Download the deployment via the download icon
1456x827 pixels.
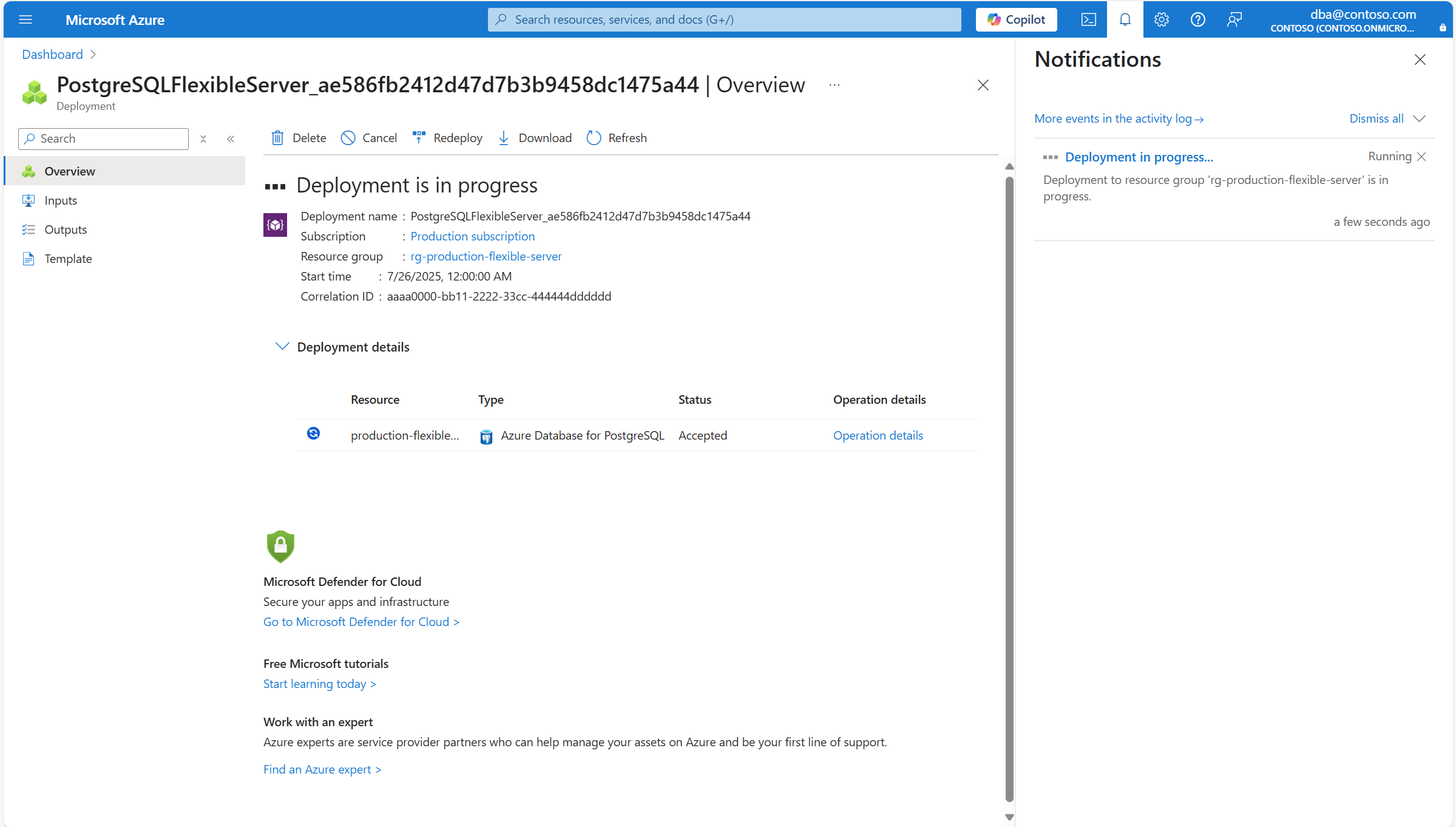pyautogui.click(x=504, y=138)
